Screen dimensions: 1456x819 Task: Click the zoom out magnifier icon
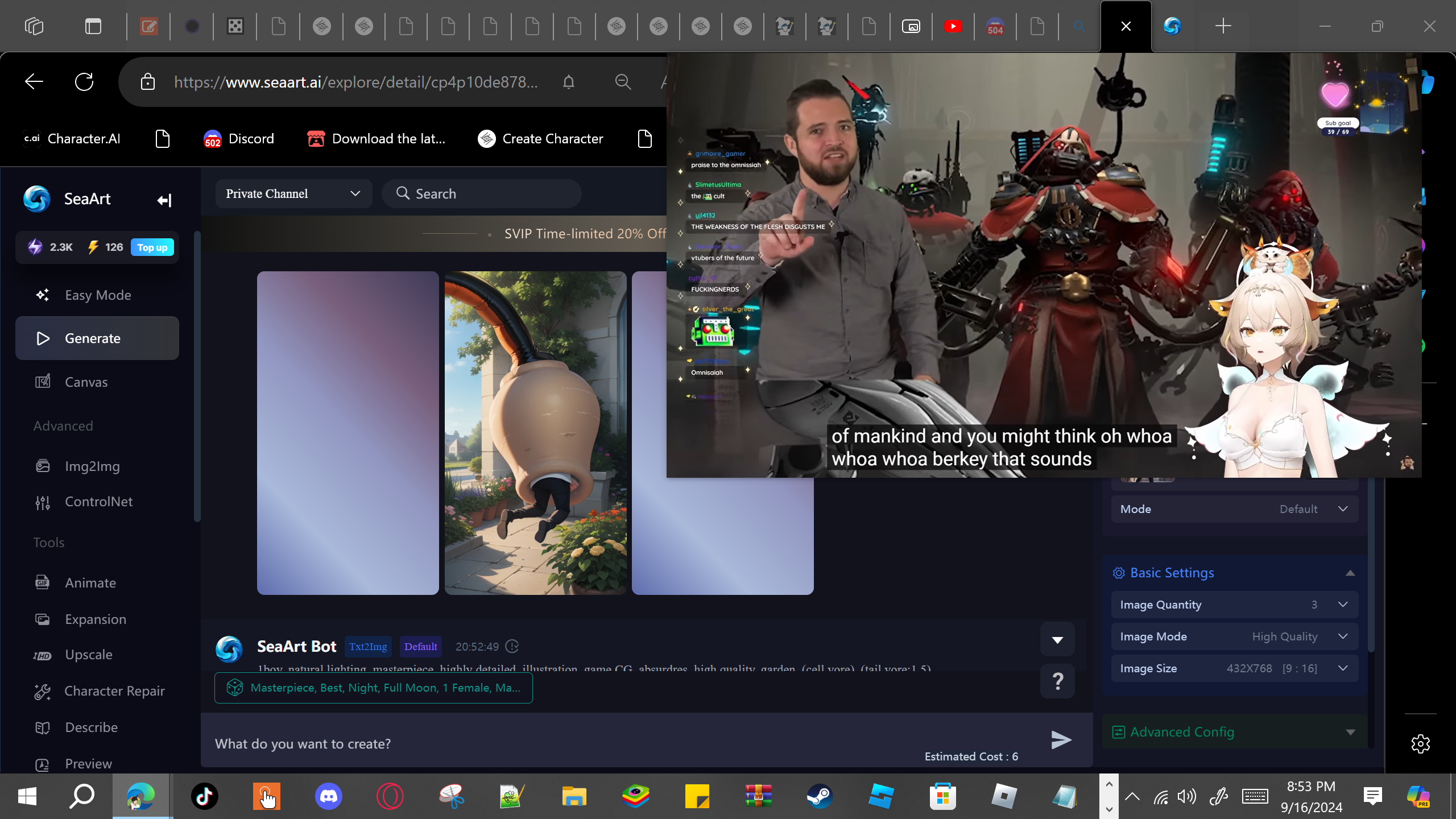[623, 82]
